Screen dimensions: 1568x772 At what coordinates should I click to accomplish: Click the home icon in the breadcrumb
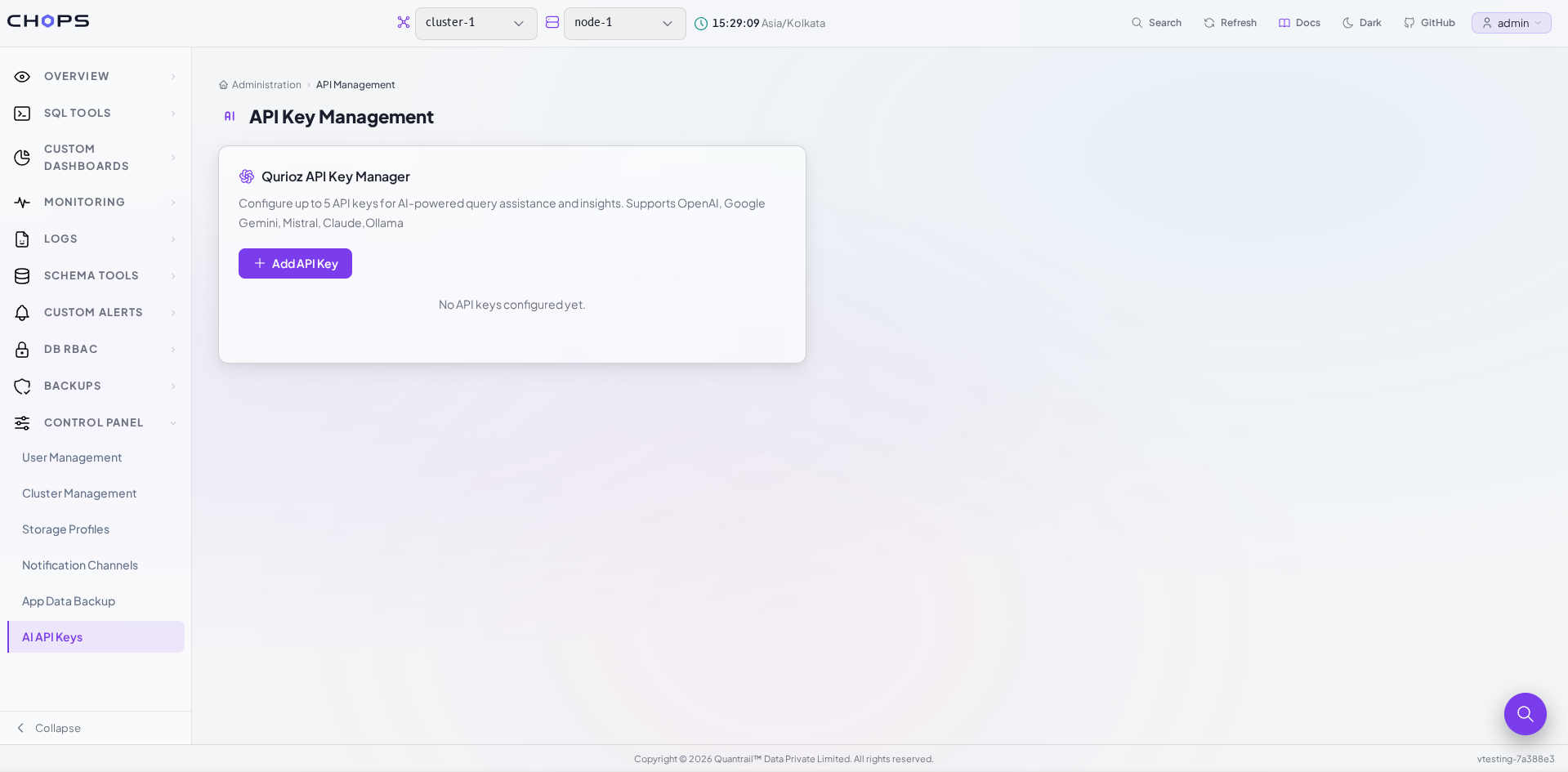pyautogui.click(x=223, y=85)
